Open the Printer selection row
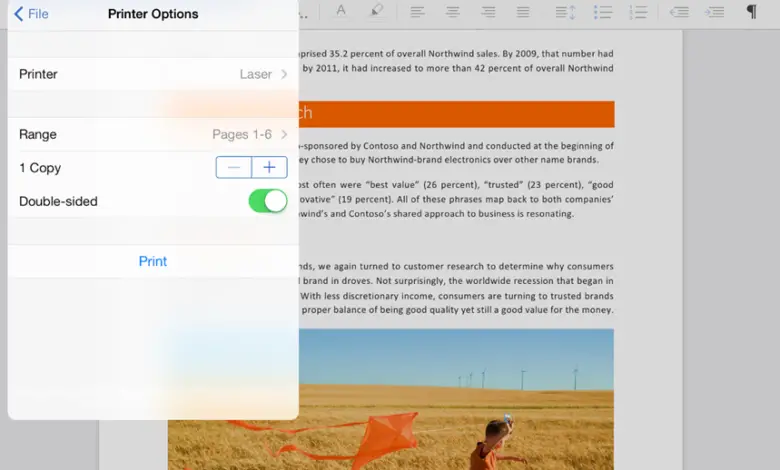The height and width of the screenshot is (470, 780). 153,74
